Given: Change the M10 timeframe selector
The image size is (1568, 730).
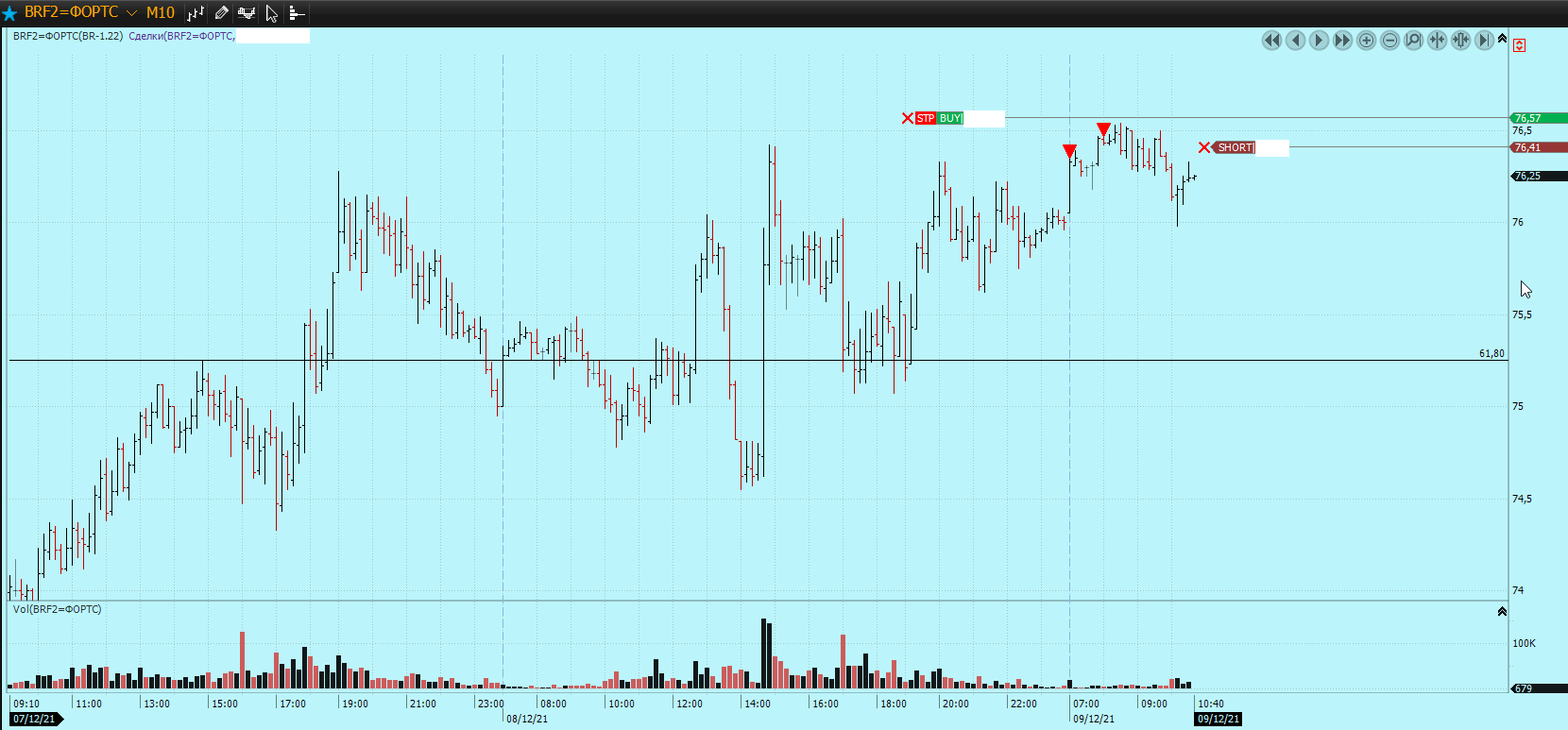Looking at the screenshot, I should [x=161, y=13].
